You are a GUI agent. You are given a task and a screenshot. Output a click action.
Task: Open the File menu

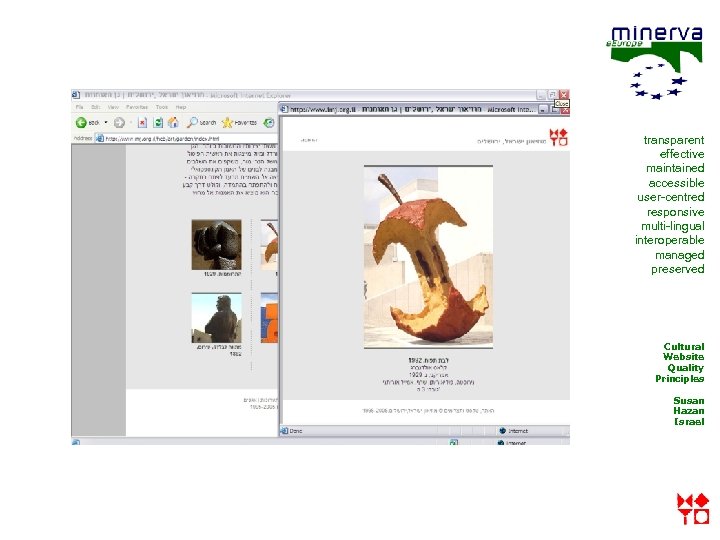click(80, 107)
